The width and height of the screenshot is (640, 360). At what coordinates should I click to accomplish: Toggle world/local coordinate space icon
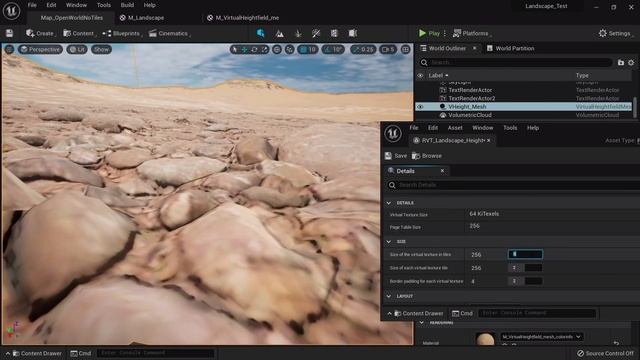pos(277,49)
